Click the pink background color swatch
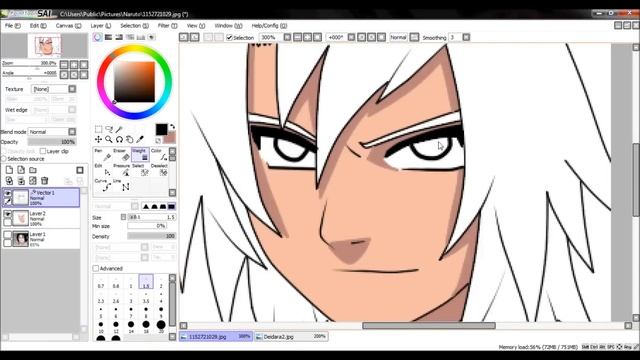The height and width of the screenshot is (360, 640). click(169, 138)
